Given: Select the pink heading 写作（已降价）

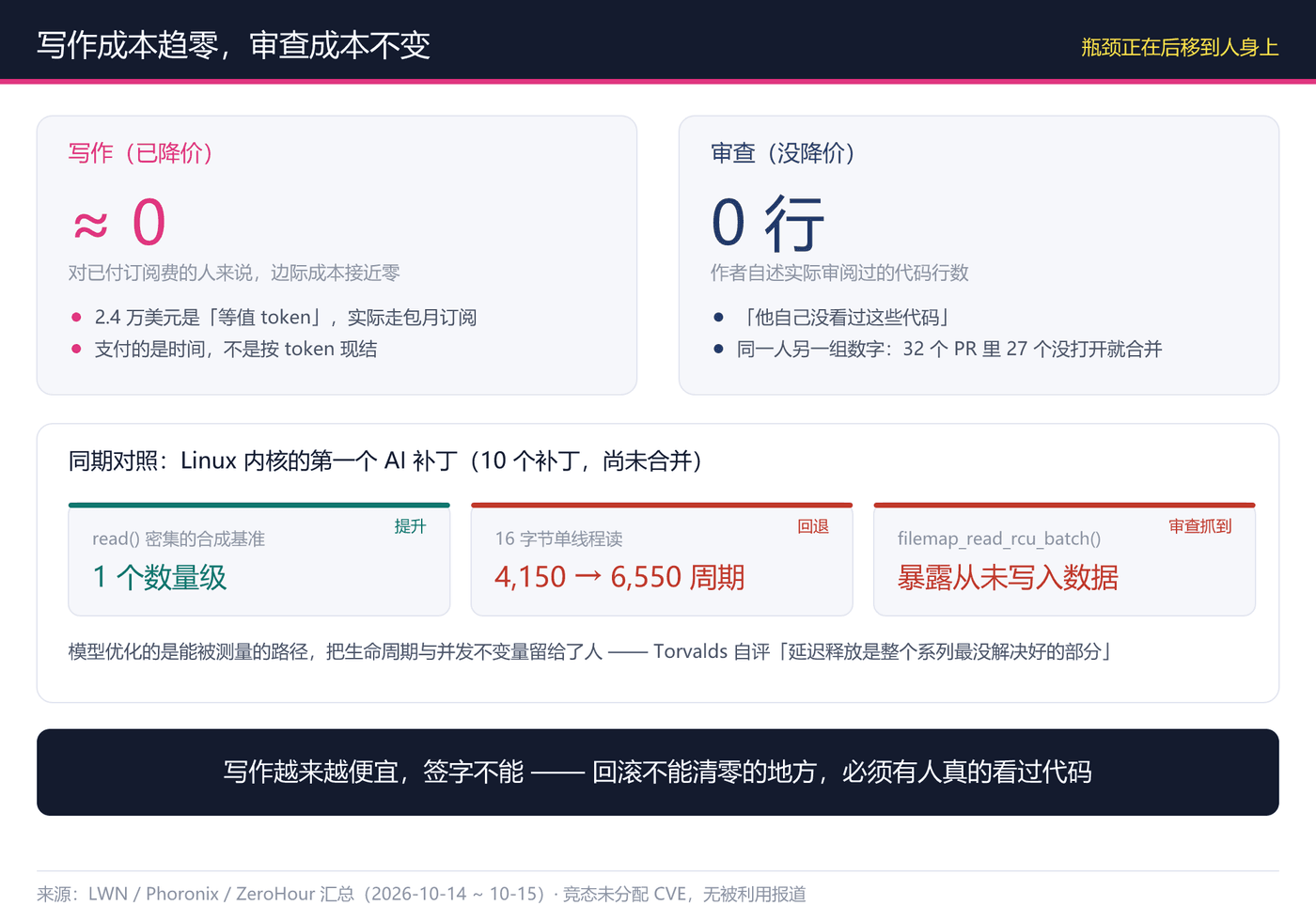Looking at the screenshot, I should [x=141, y=153].
